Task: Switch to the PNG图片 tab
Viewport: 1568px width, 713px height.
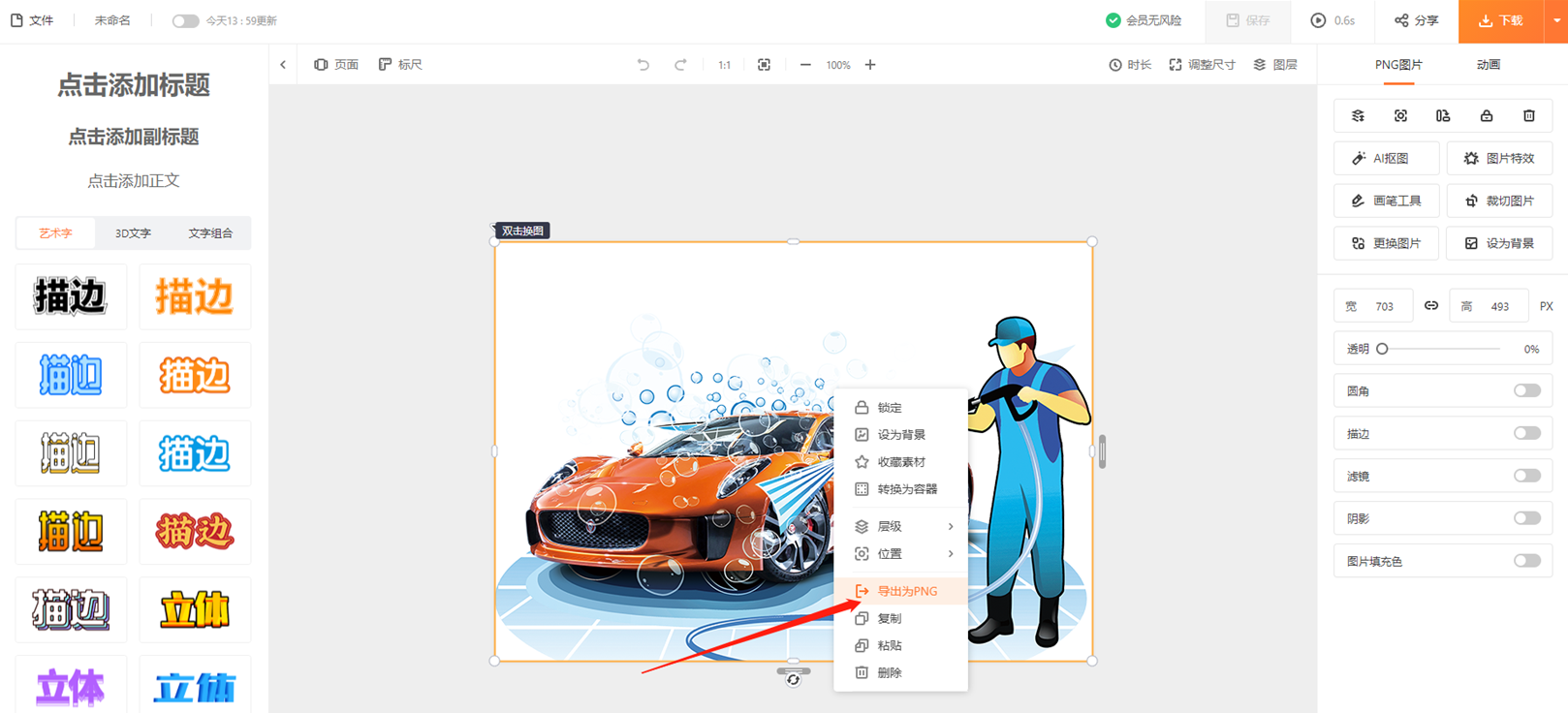Action: [x=1398, y=65]
